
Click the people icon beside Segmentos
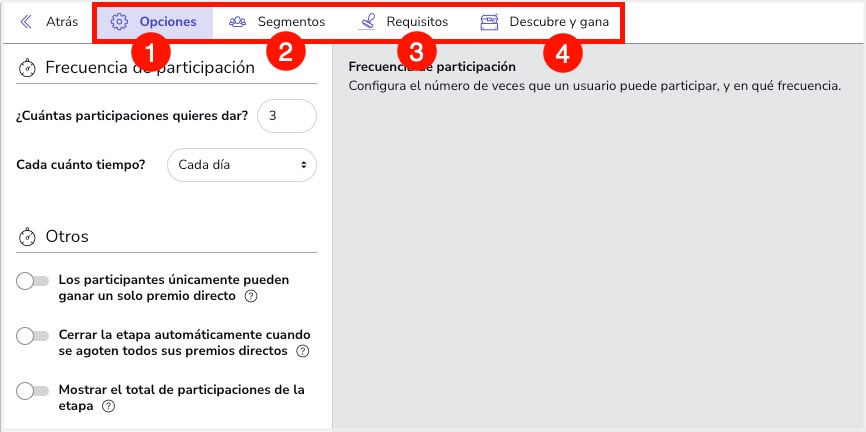237,21
